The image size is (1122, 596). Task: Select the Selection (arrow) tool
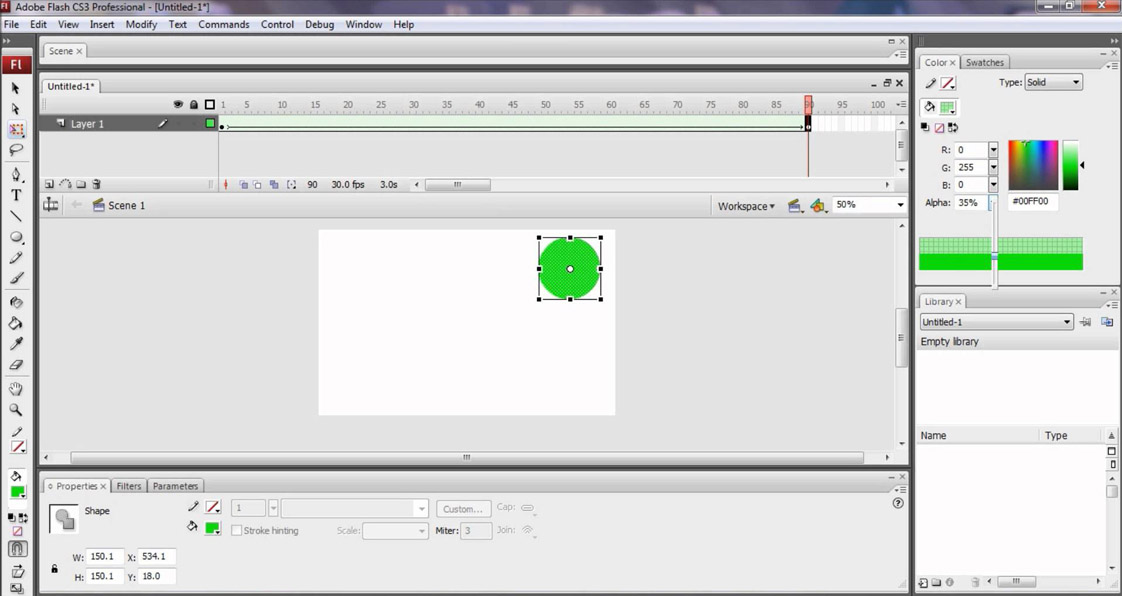pos(16,88)
